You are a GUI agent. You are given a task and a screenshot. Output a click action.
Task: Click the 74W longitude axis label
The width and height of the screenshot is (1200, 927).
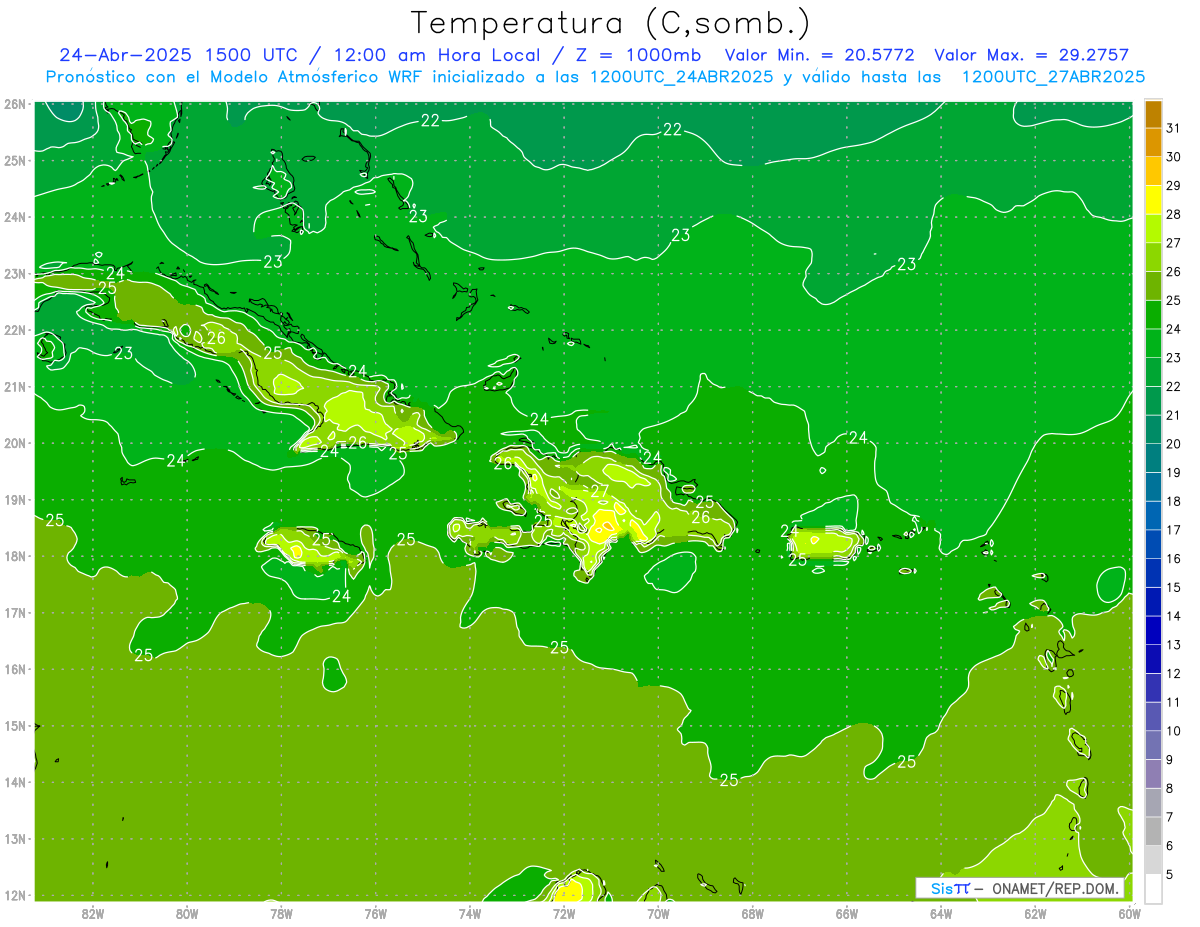(469, 913)
